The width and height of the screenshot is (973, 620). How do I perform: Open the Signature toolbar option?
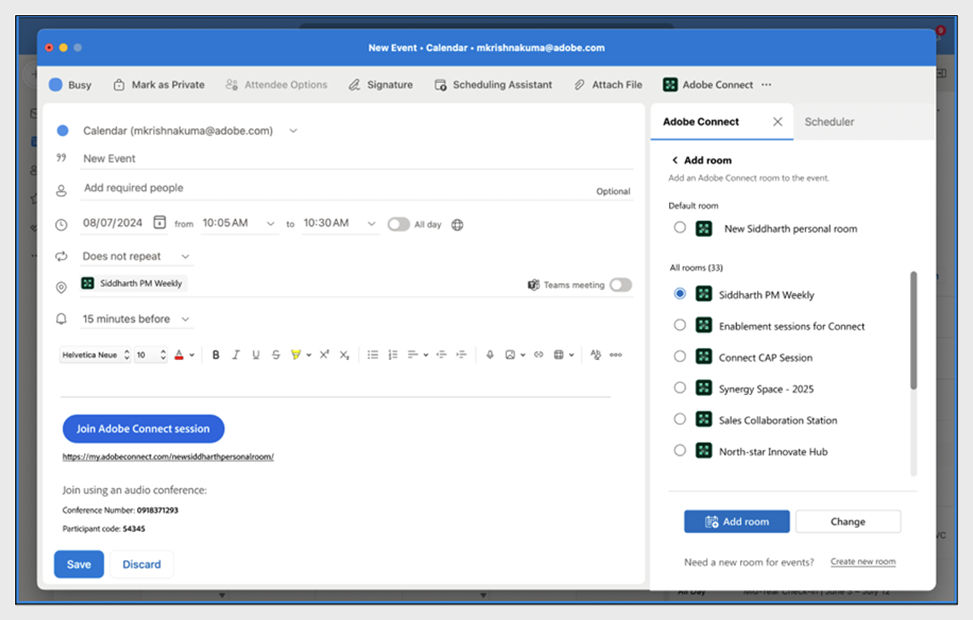coord(380,84)
